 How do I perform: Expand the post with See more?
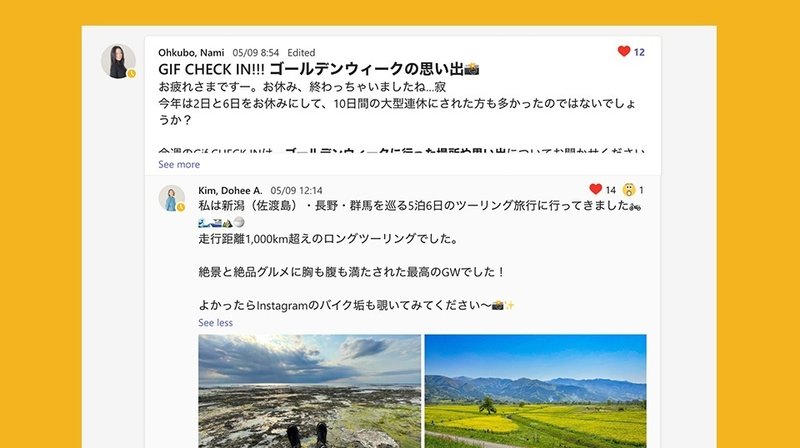(x=179, y=164)
